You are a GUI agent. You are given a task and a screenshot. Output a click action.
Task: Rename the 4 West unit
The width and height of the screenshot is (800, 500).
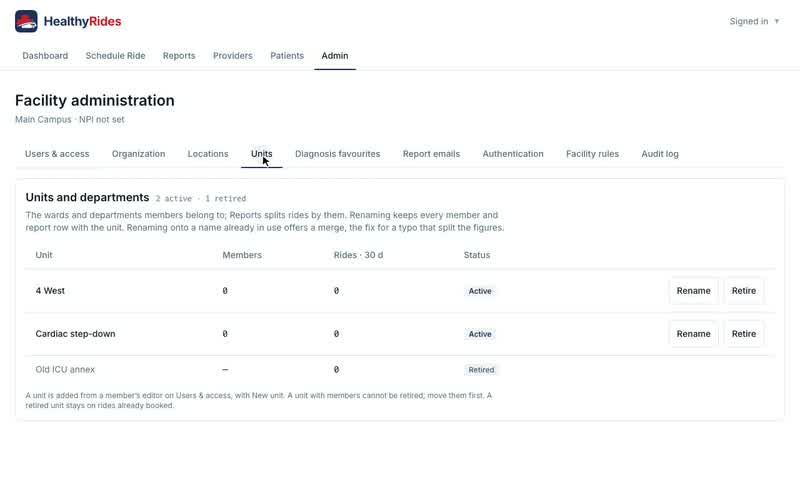point(693,291)
